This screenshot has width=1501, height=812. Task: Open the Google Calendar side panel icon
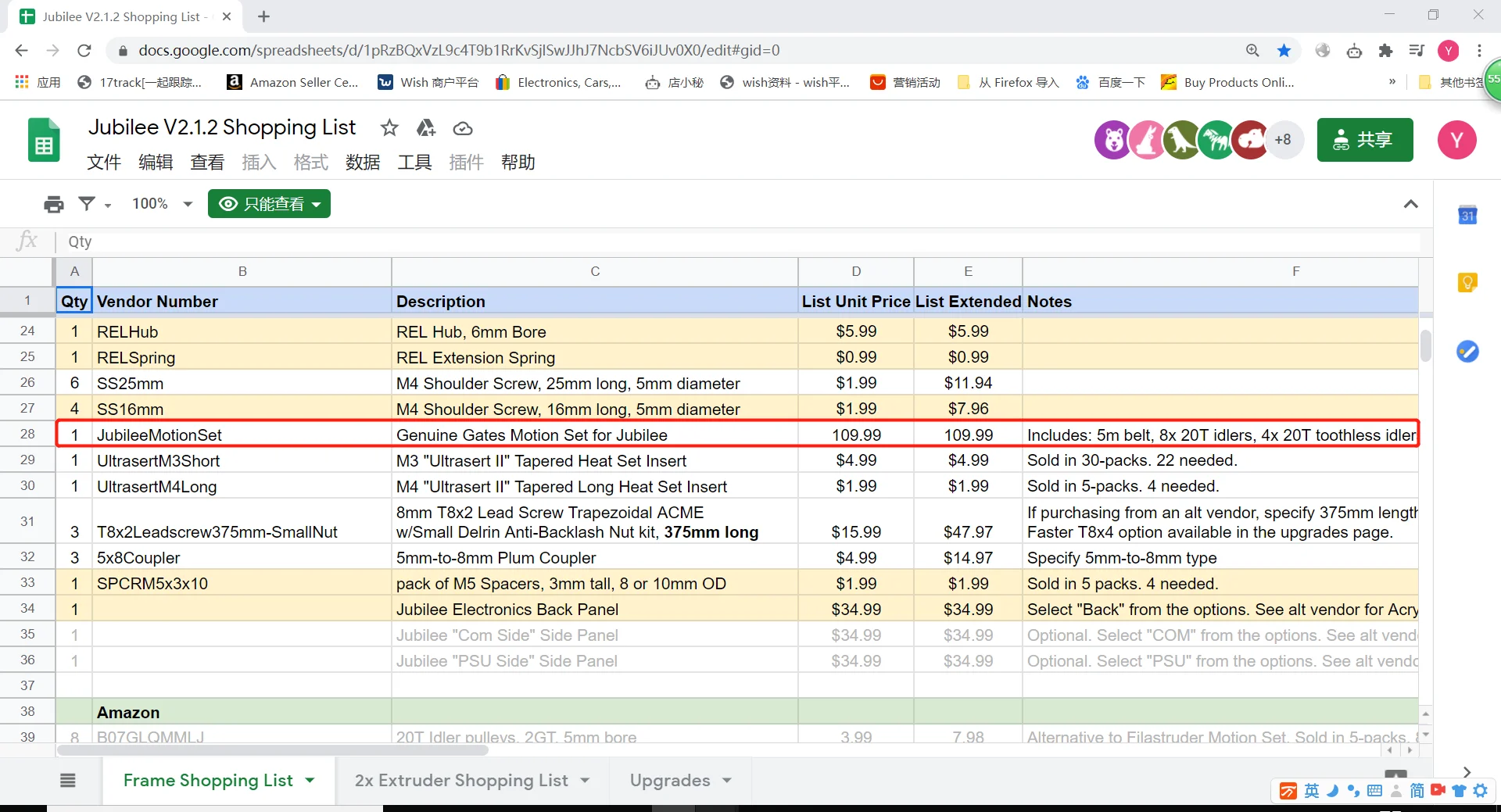tap(1467, 215)
